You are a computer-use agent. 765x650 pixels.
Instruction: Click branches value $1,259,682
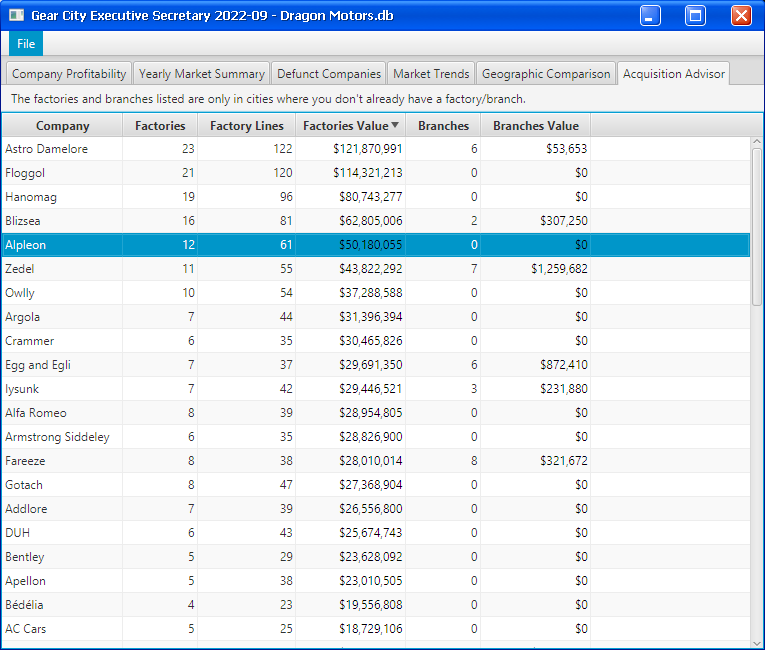pos(559,268)
